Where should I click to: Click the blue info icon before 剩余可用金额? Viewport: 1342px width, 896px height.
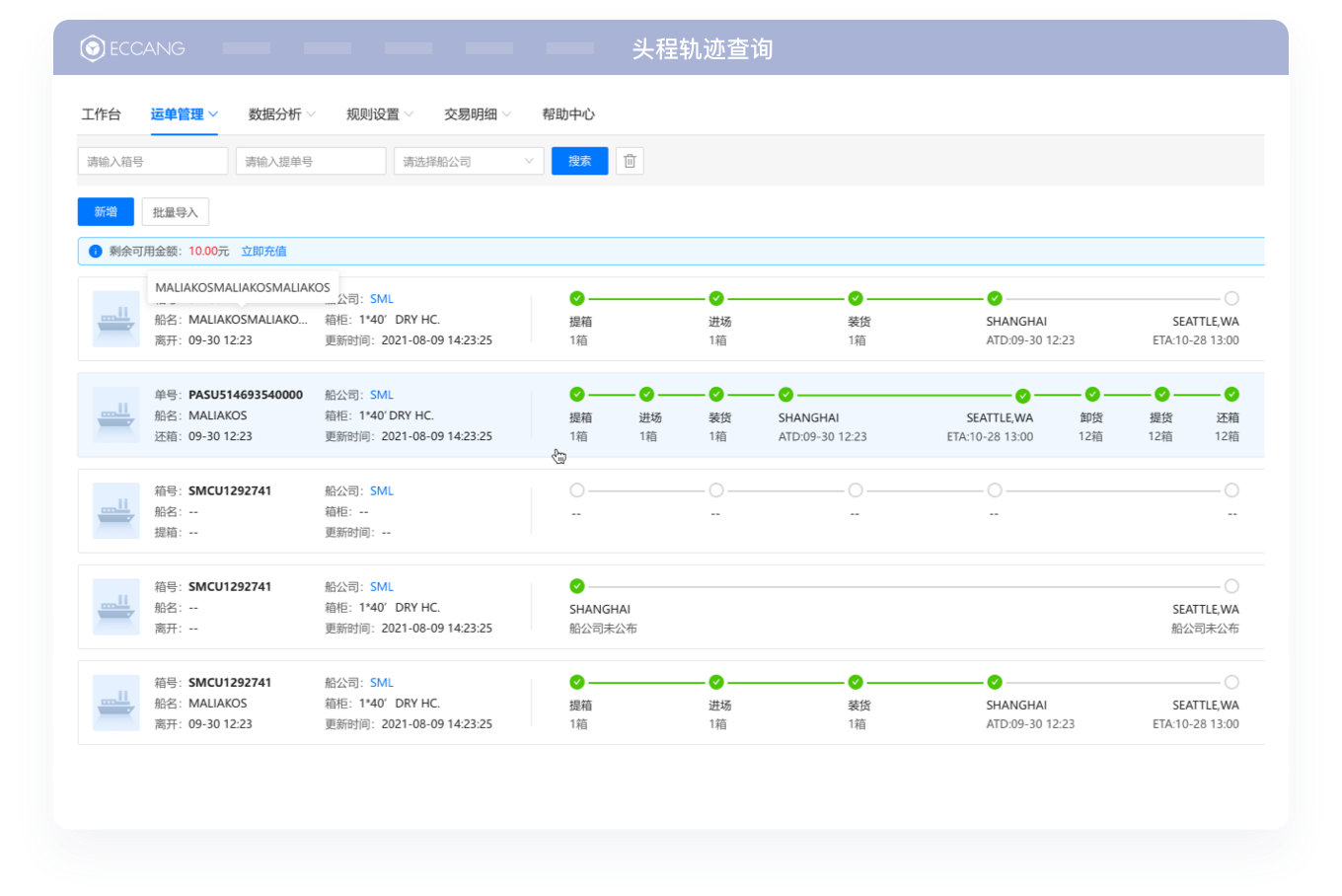[x=96, y=252]
